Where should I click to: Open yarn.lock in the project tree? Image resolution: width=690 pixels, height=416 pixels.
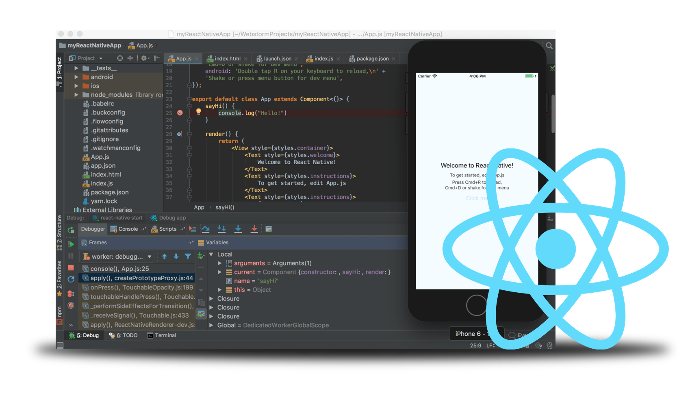click(99, 201)
